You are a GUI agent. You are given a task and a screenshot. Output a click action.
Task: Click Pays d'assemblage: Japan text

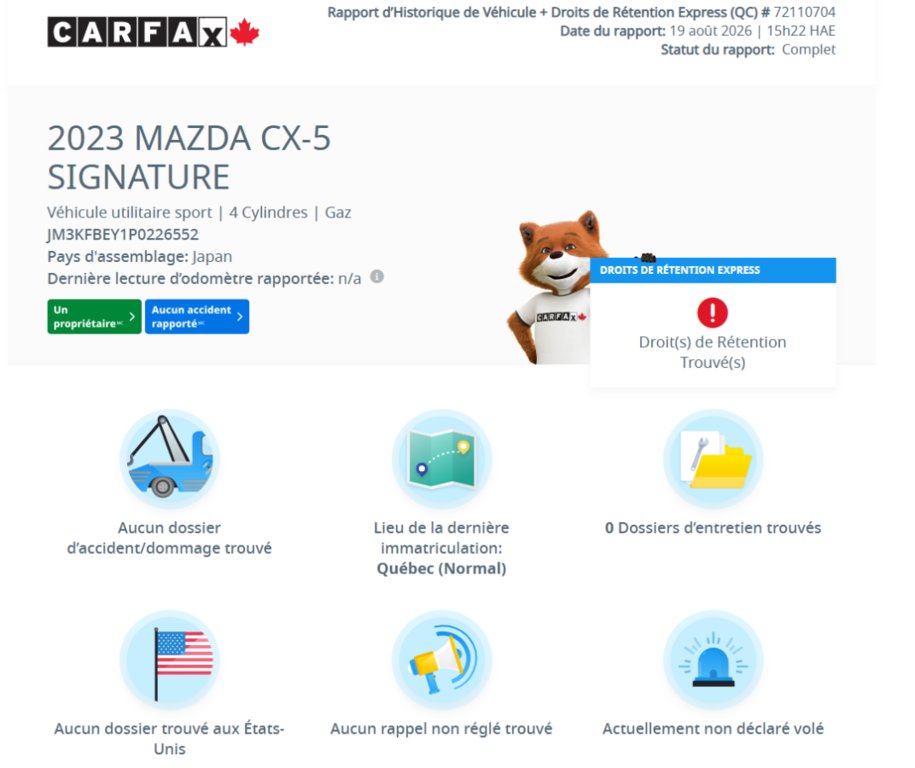[139, 257]
